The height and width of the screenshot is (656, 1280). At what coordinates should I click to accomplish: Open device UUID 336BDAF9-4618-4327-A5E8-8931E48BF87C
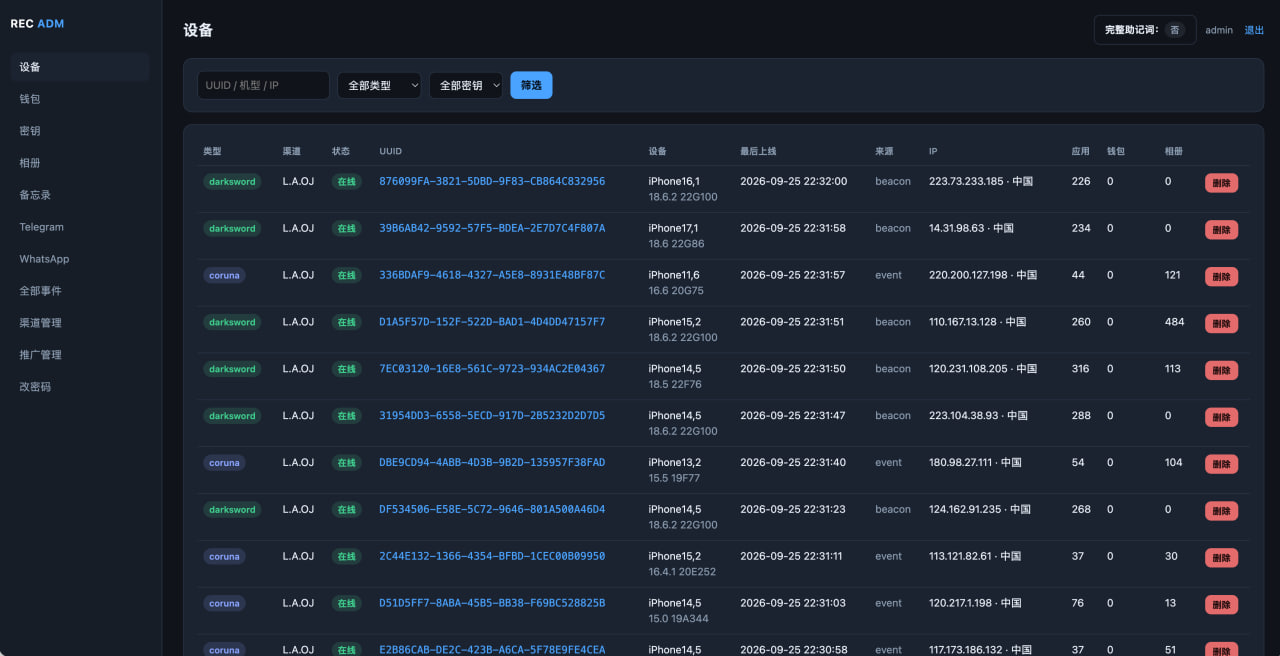click(x=492, y=275)
